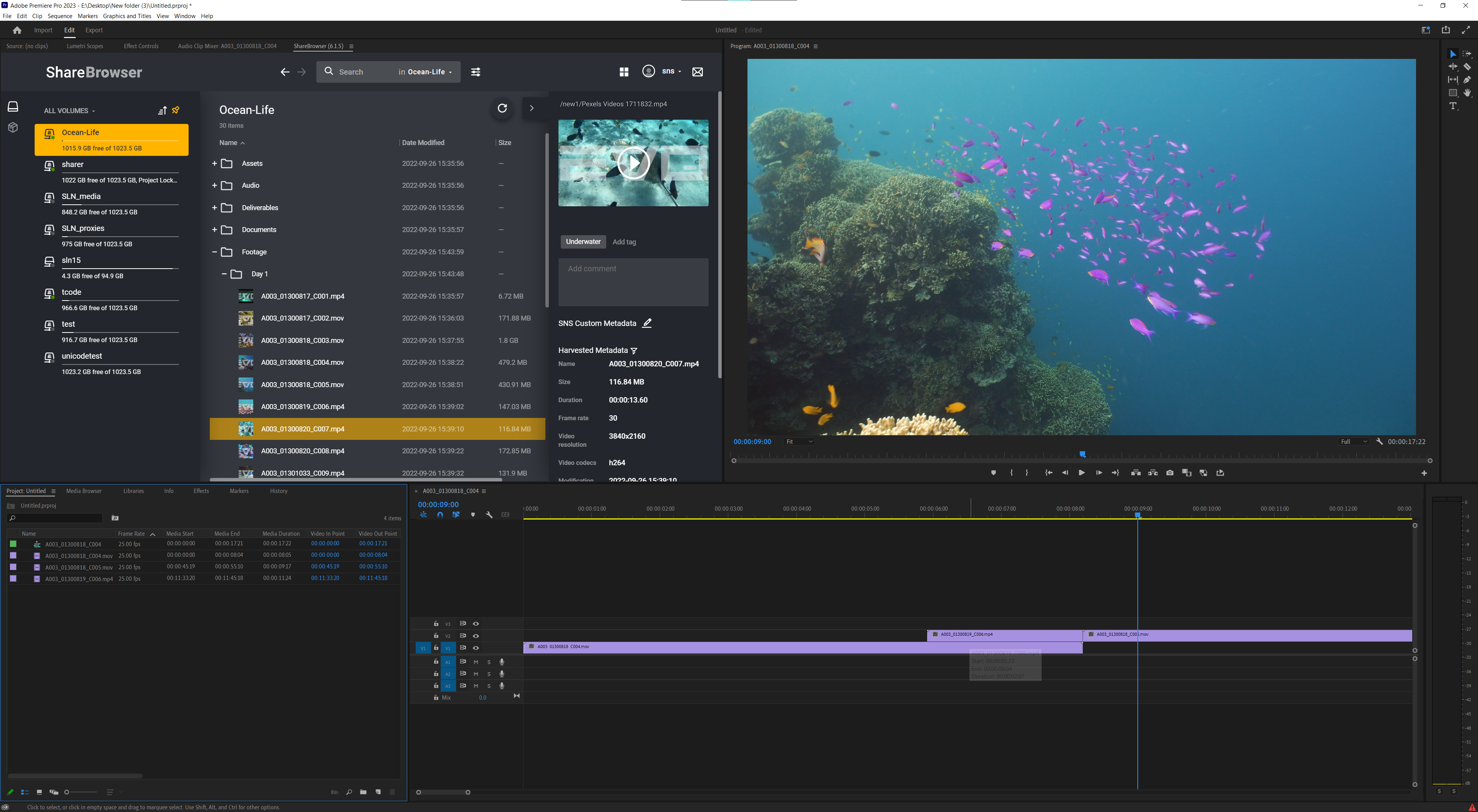Open Program monitor settings wrench
The image size is (1478, 812).
pos(1379,441)
